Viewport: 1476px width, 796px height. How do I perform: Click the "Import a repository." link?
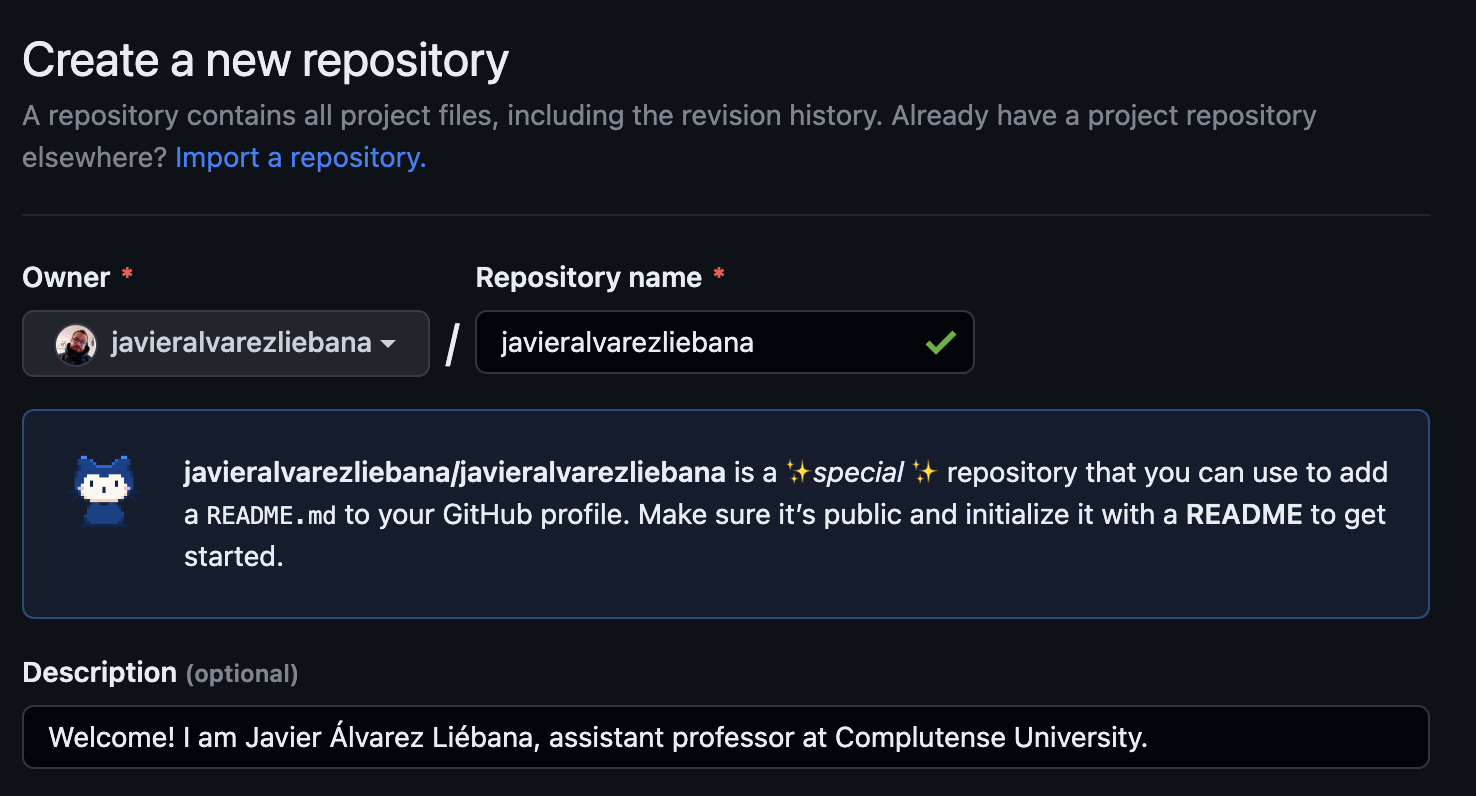pyautogui.click(x=300, y=158)
